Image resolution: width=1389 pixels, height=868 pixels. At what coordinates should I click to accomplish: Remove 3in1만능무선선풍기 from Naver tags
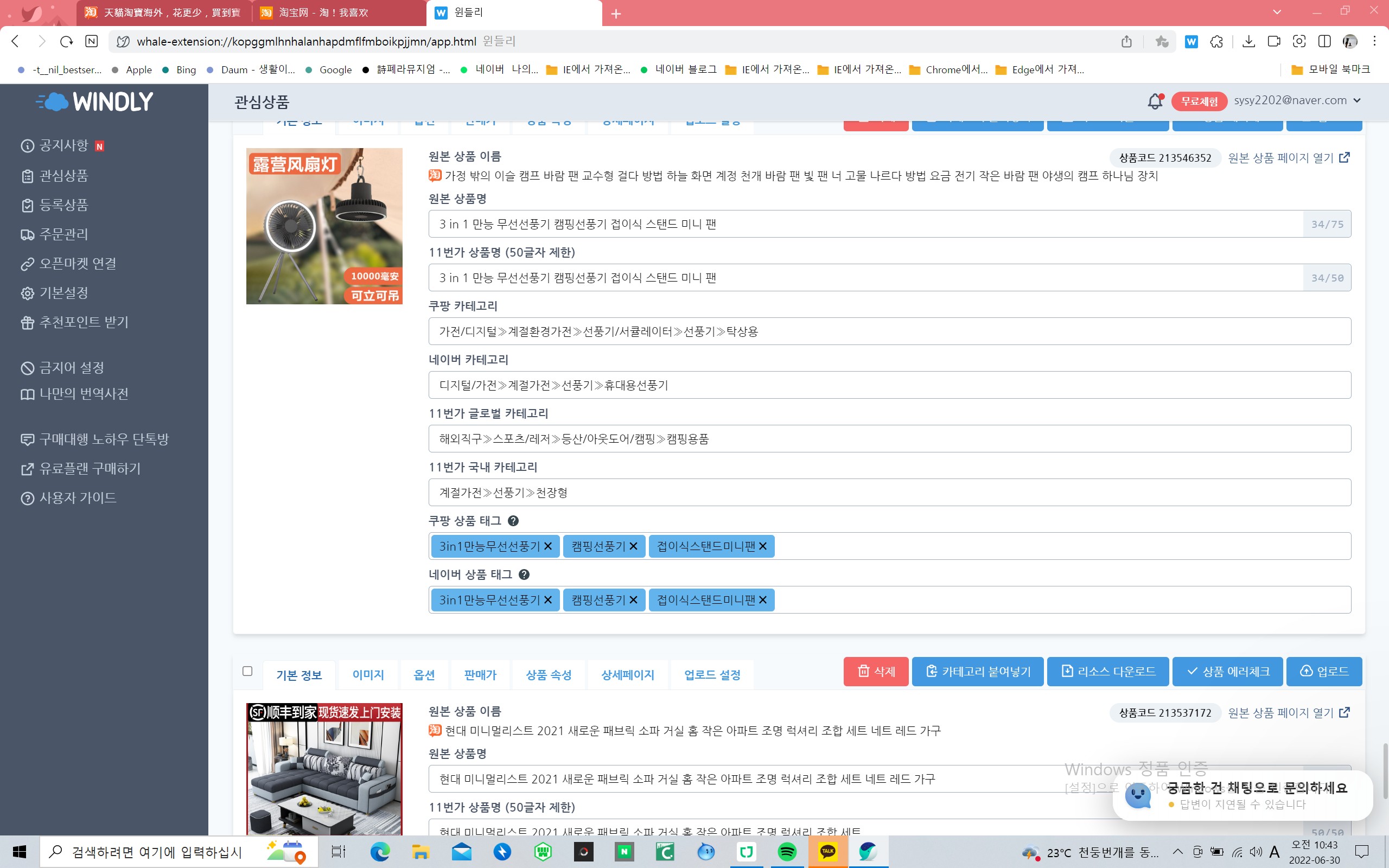[x=547, y=600]
